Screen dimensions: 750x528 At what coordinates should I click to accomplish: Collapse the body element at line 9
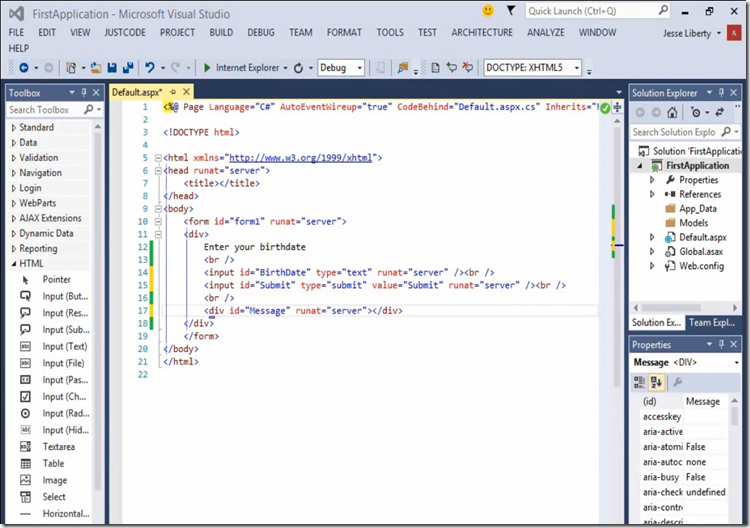[x=158, y=209]
